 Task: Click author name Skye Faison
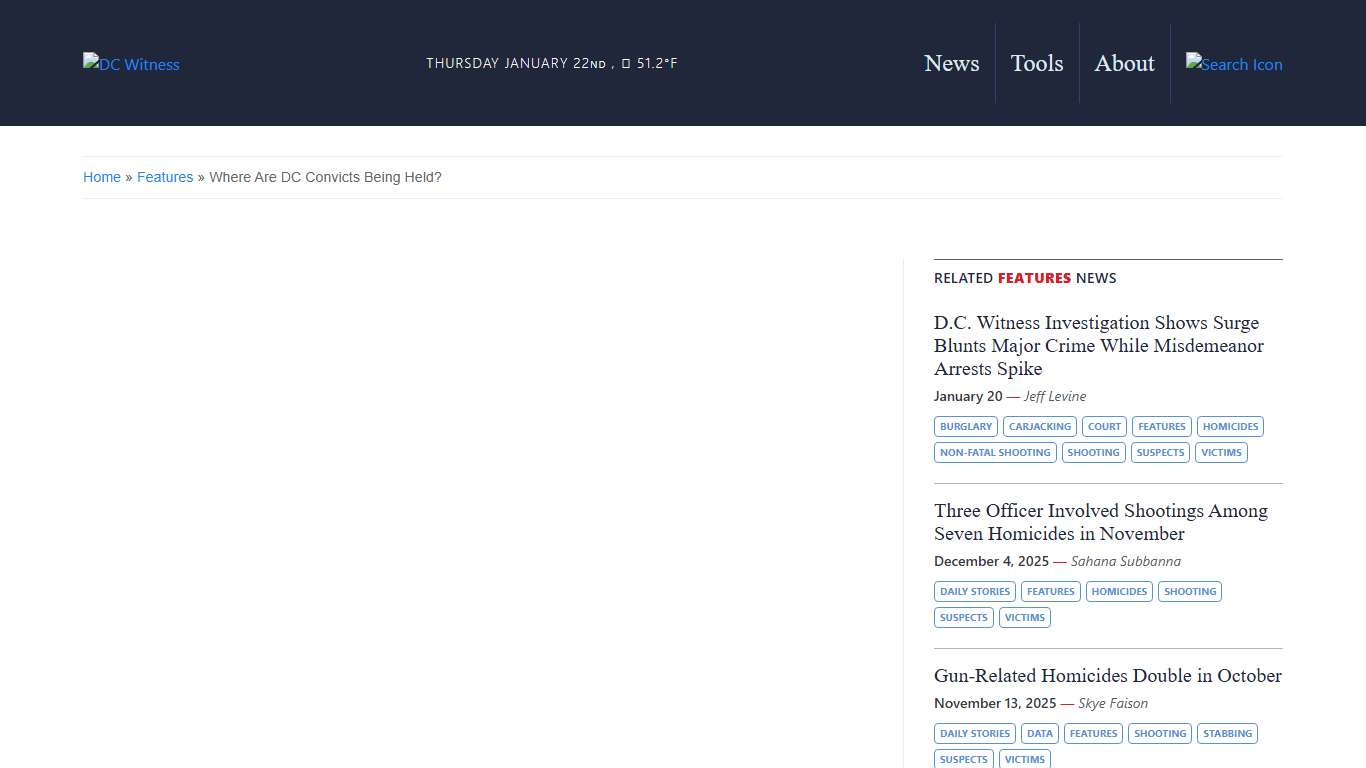(1113, 703)
